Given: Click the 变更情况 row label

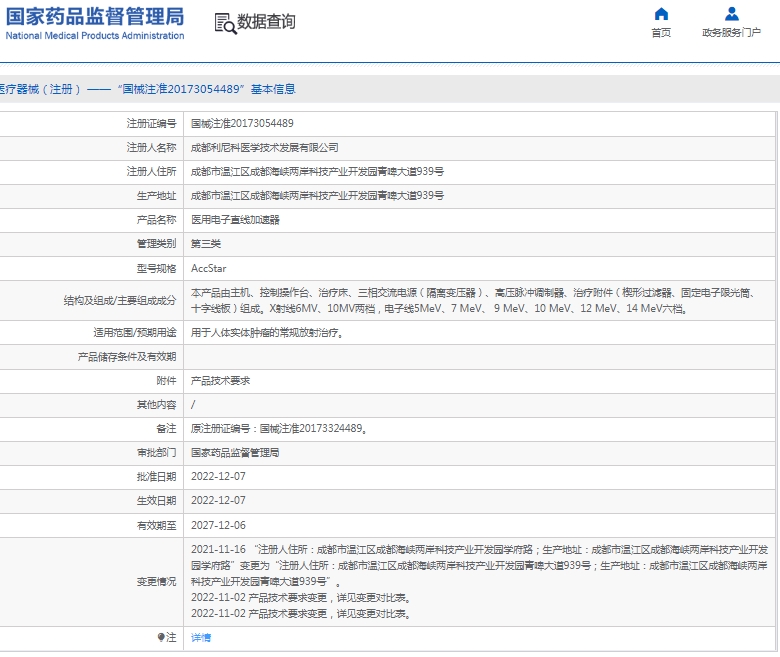Looking at the screenshot, I should point(156,581).
